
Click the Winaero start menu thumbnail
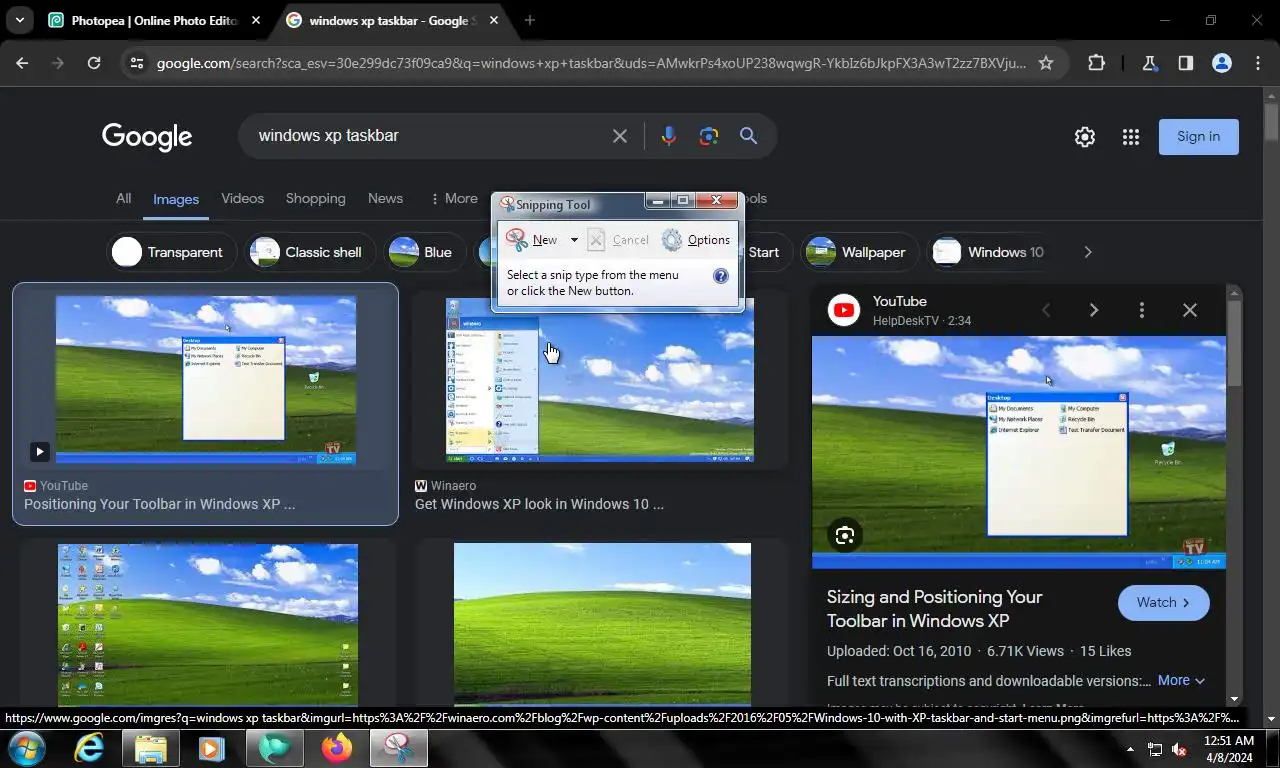(600, 380)
